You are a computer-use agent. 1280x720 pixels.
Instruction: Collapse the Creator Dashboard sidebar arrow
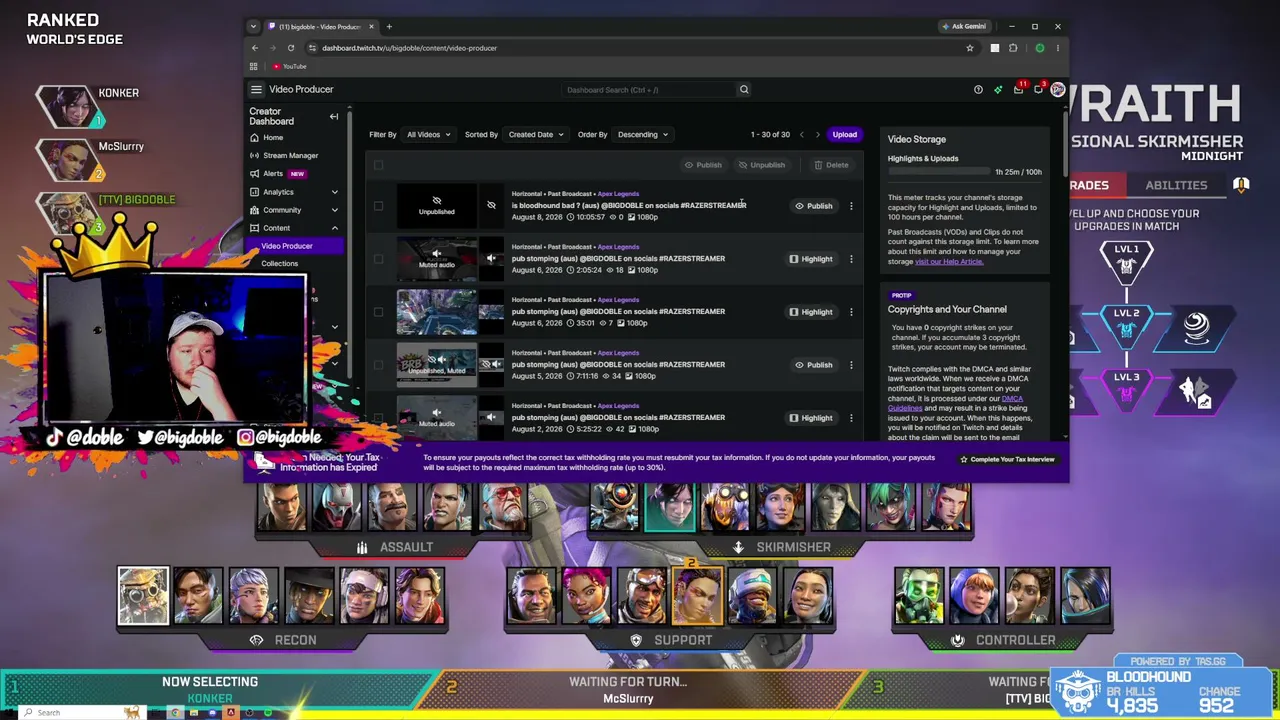point(334,117)
